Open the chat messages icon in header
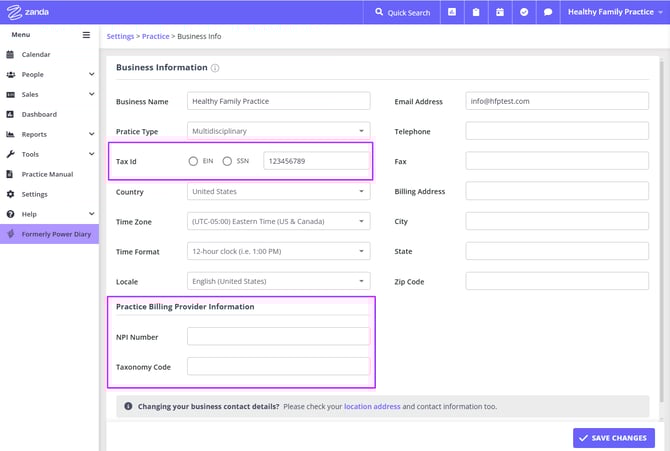Image resolution: width=670 pixels, height=451 pixels. tap(548, 12)
